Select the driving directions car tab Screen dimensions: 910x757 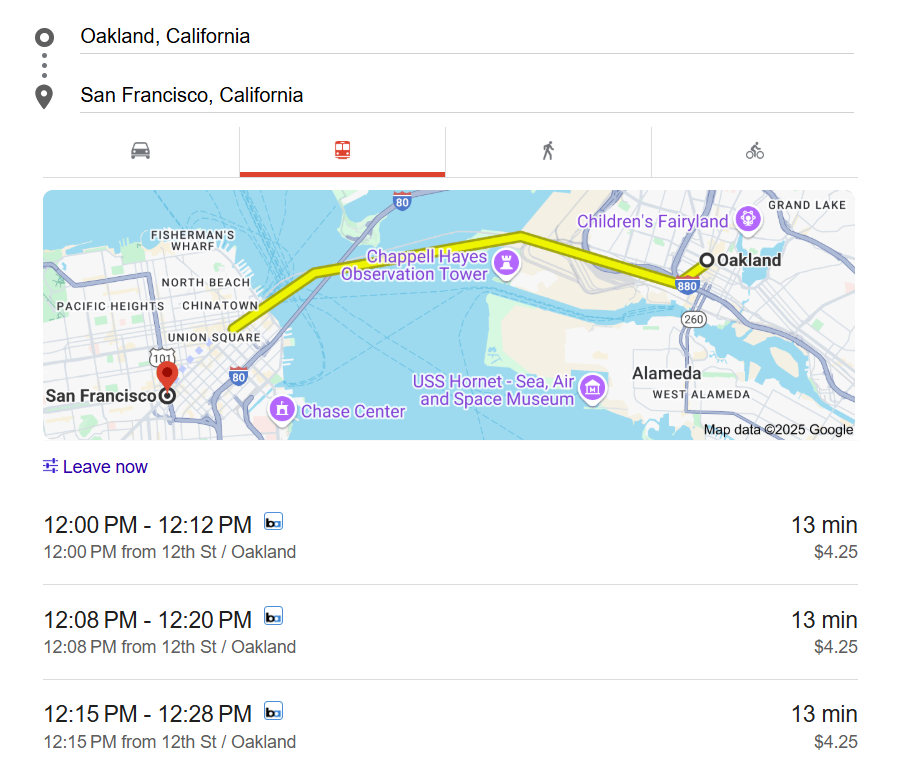pyautogui.click(x=140, y=151)
